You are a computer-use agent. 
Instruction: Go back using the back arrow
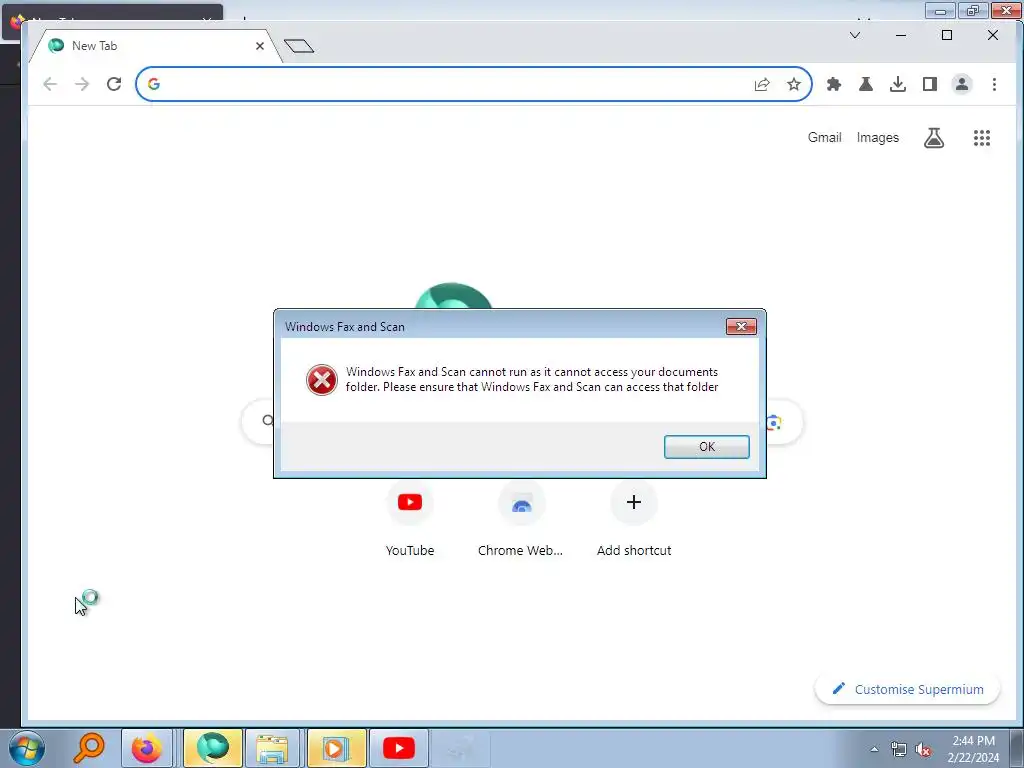click(50, 84)
